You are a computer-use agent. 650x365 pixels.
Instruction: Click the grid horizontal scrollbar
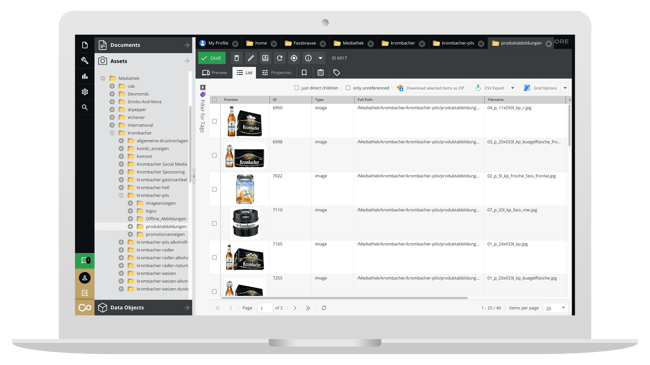[x=344, y=297]
